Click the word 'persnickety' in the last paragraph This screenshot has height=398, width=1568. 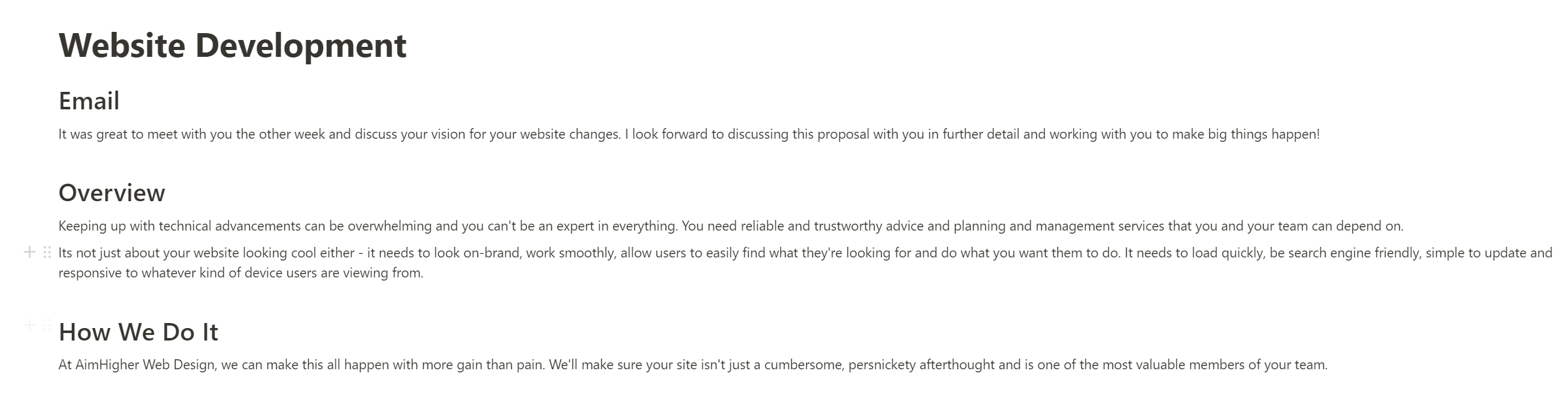pos(882,365)
